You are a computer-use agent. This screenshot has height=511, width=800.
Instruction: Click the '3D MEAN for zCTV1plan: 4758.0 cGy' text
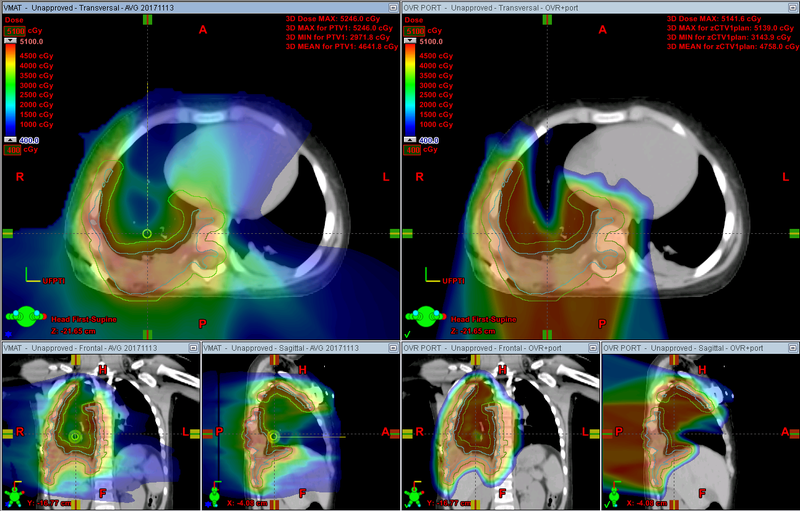[x=733, y=46]
